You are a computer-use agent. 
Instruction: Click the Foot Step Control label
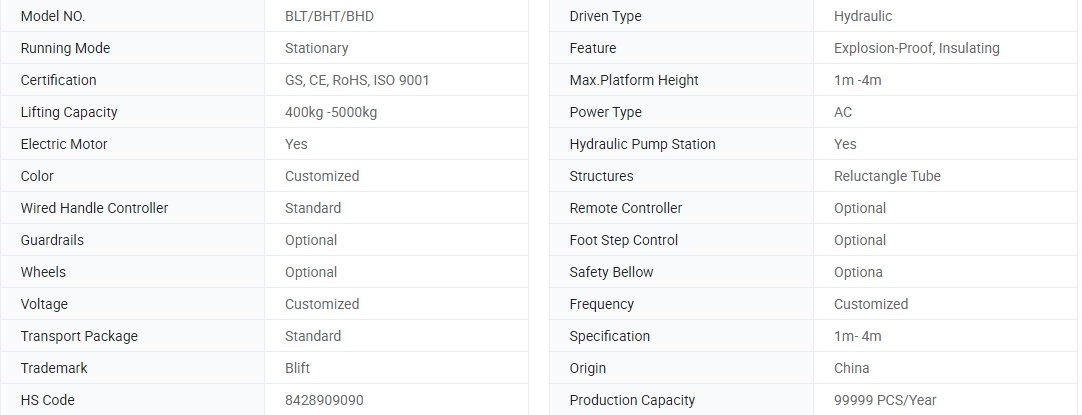[623, 240]
